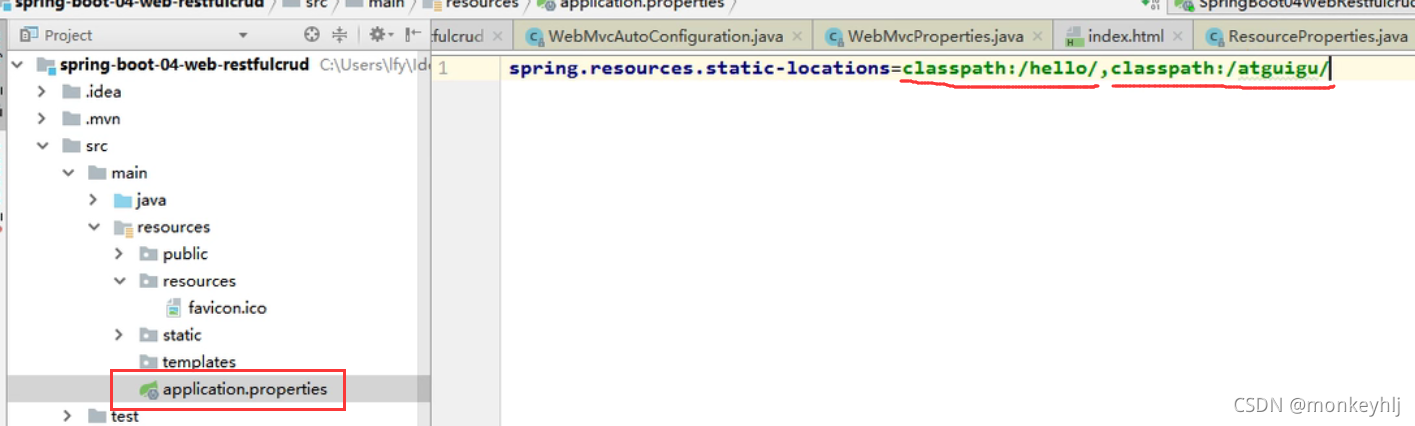The width and height of the screenshot is (1415, 426).
Task: Collapse the nested resources folder
Action: point(119,281)
